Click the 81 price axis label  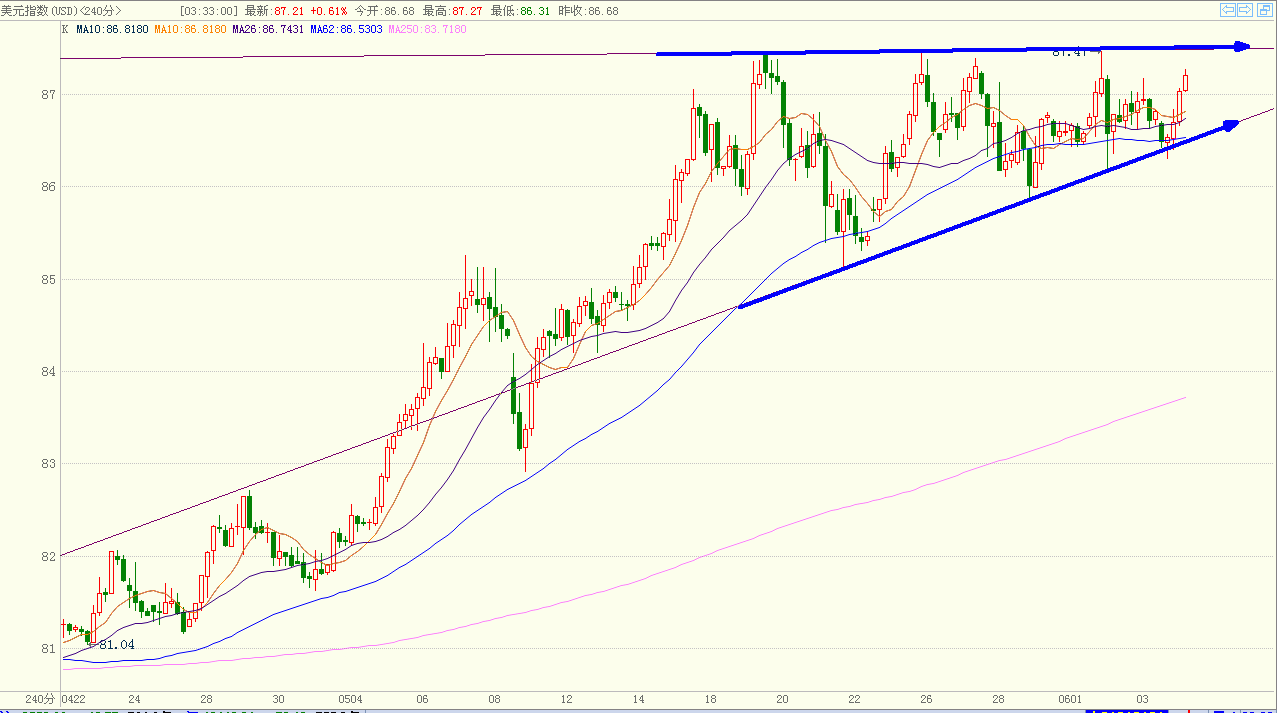[x=47, y=649]
